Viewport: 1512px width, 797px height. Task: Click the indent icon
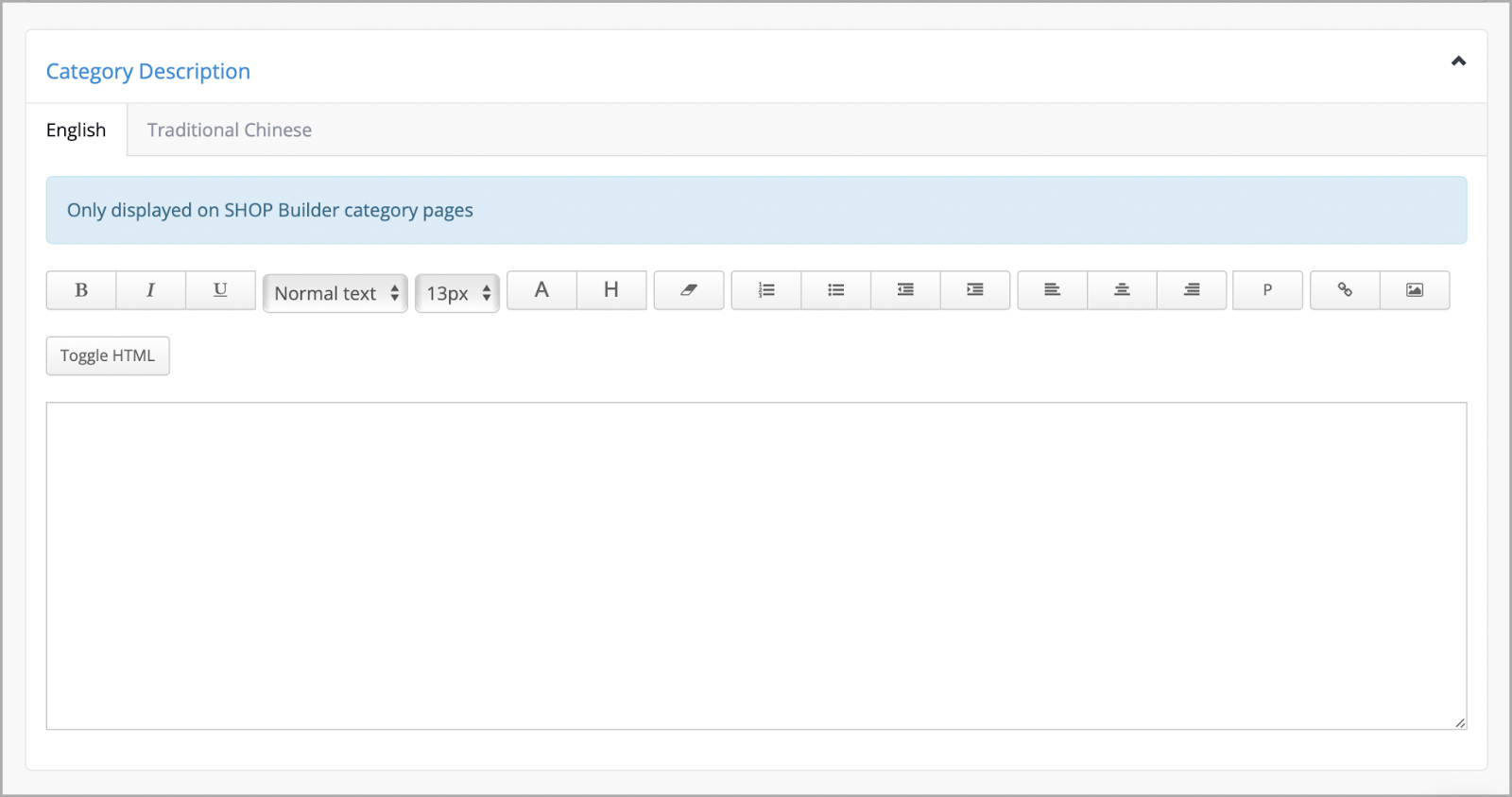[975, 290]
